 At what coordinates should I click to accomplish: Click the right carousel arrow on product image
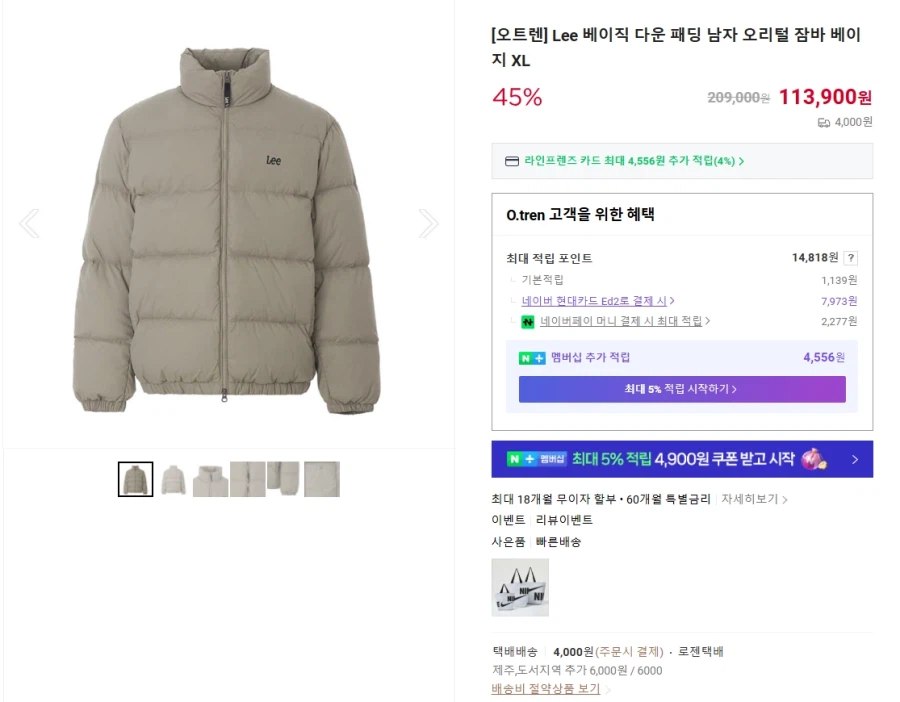(x=429, y=222)
